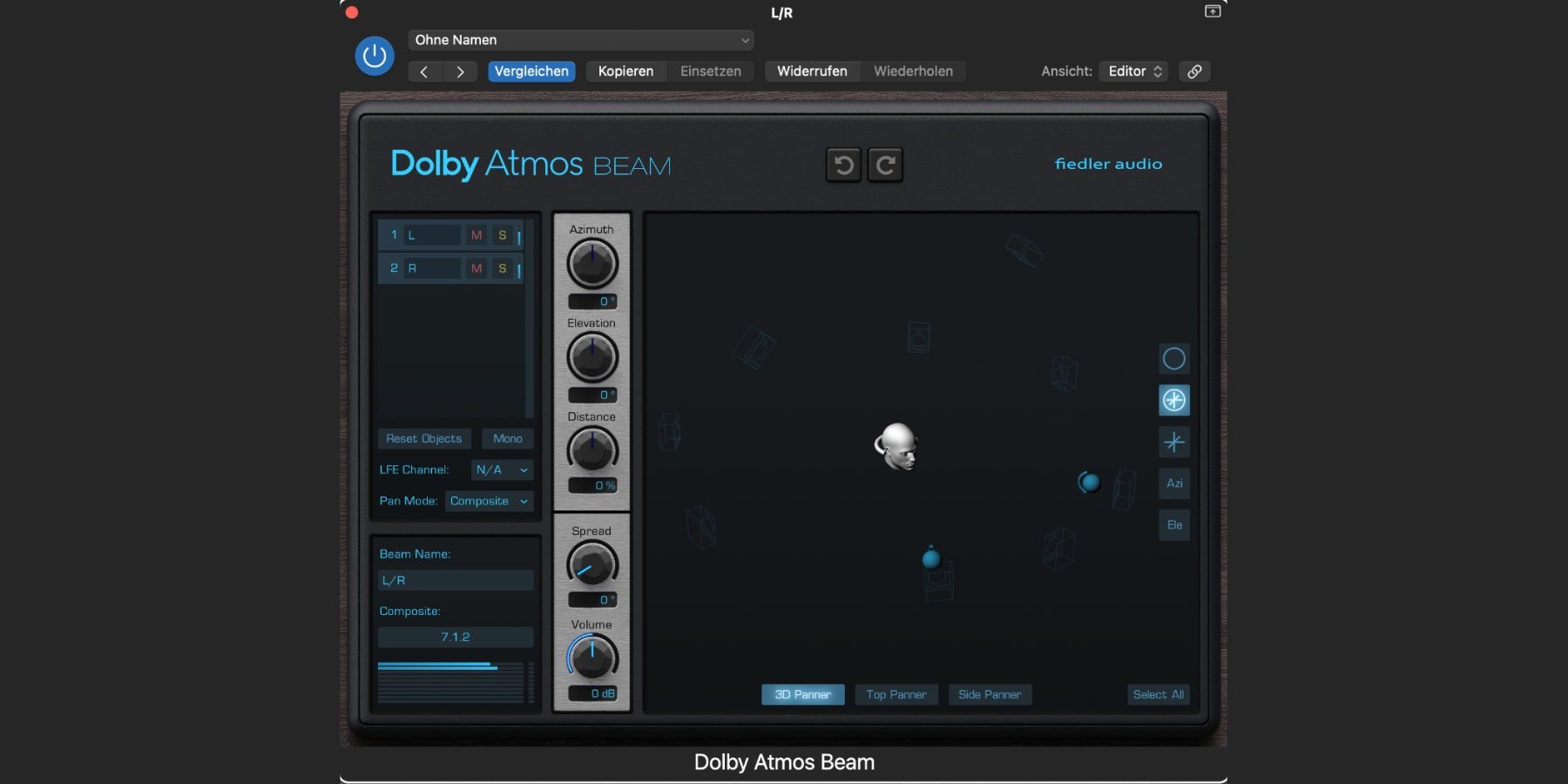The width and height of the screenshot is (1568, 784).
Task: Open the Ohne Namen preset dropdown
Action: 581,40
